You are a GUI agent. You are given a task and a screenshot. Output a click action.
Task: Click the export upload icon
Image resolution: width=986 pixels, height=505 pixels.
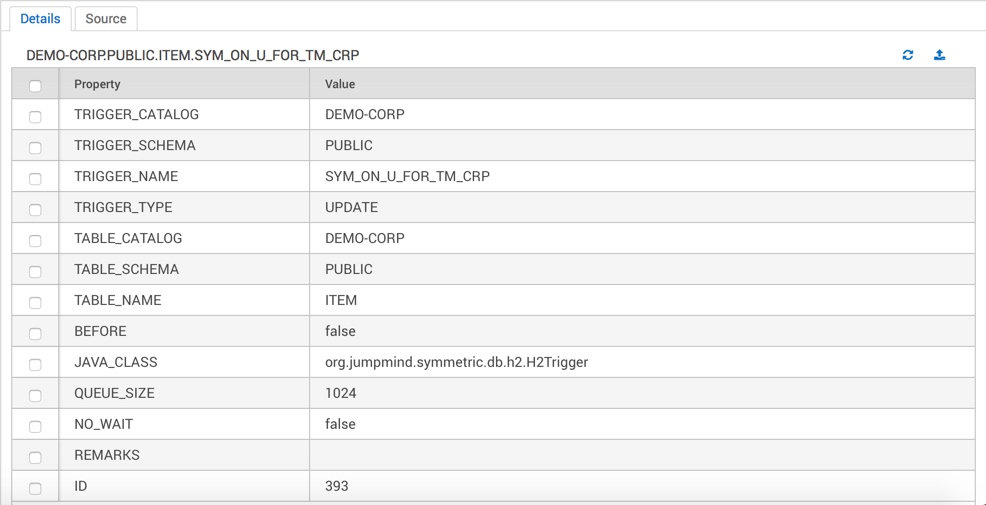click(x=939, y=55)
